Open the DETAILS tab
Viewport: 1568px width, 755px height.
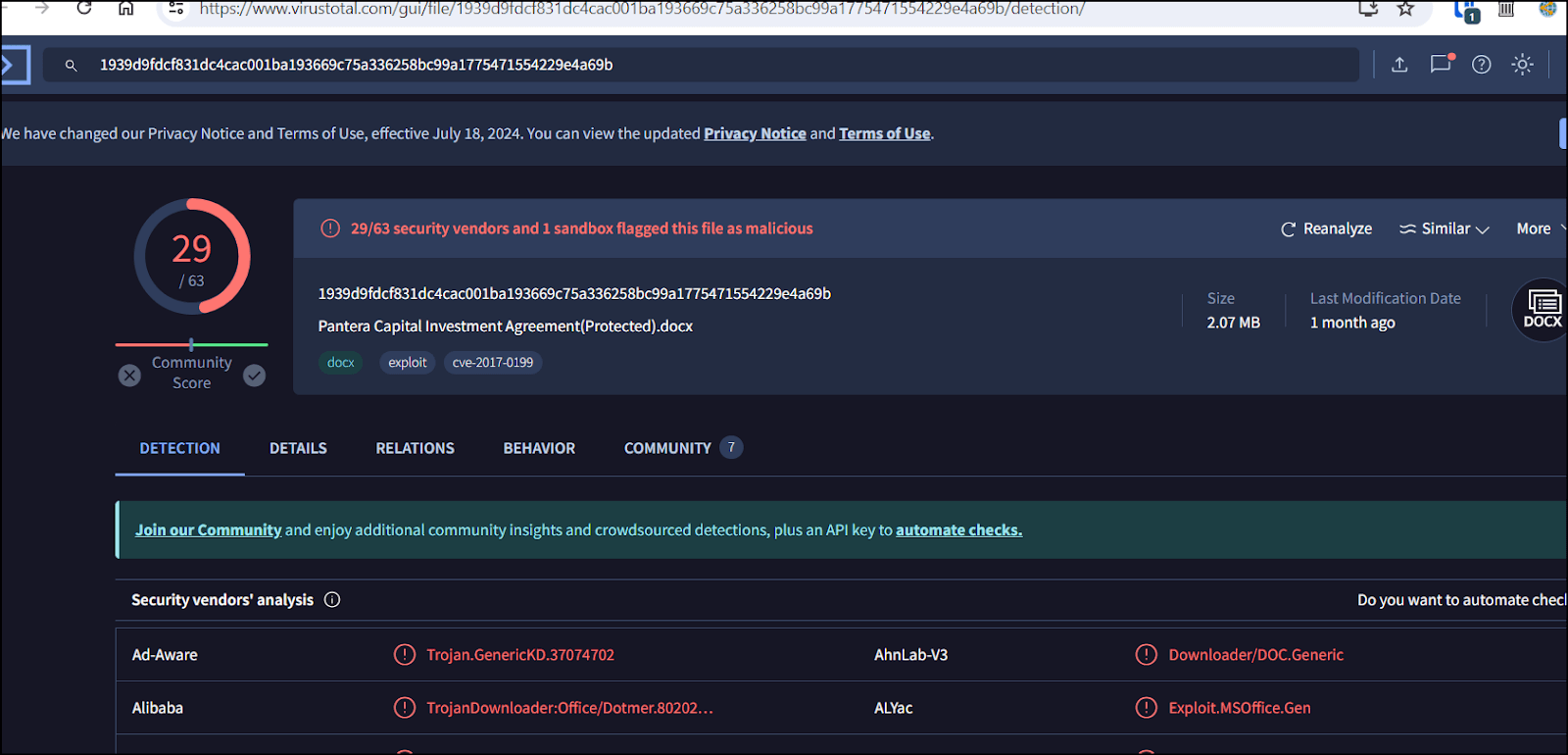[298, 448]
